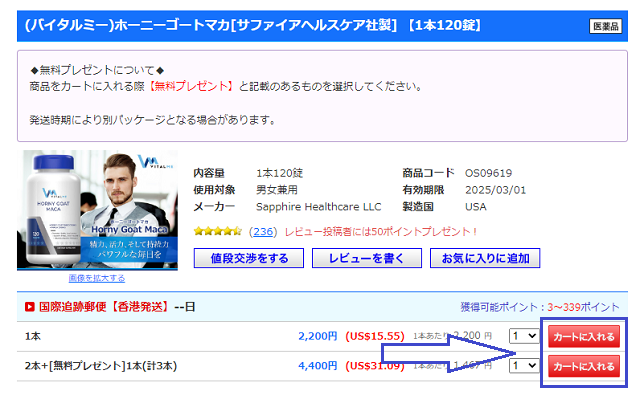The height and width of the screenshot is (395, 640).
Task: Click the star rating icons
Action: point(218,231)
